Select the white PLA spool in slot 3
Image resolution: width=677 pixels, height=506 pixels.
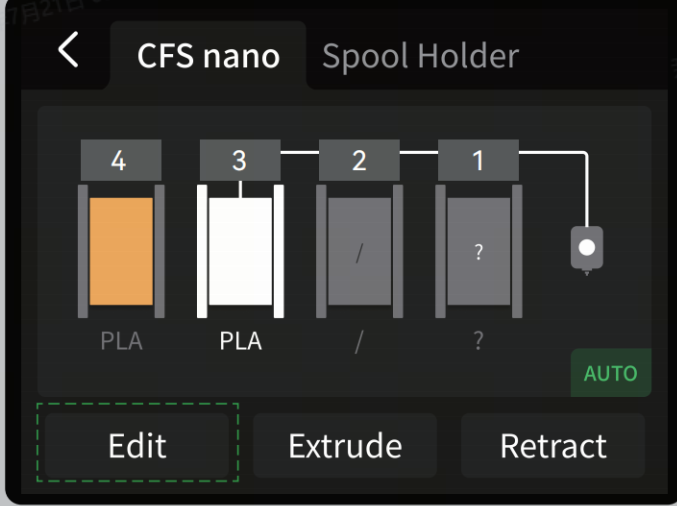[x=240, y=251]
